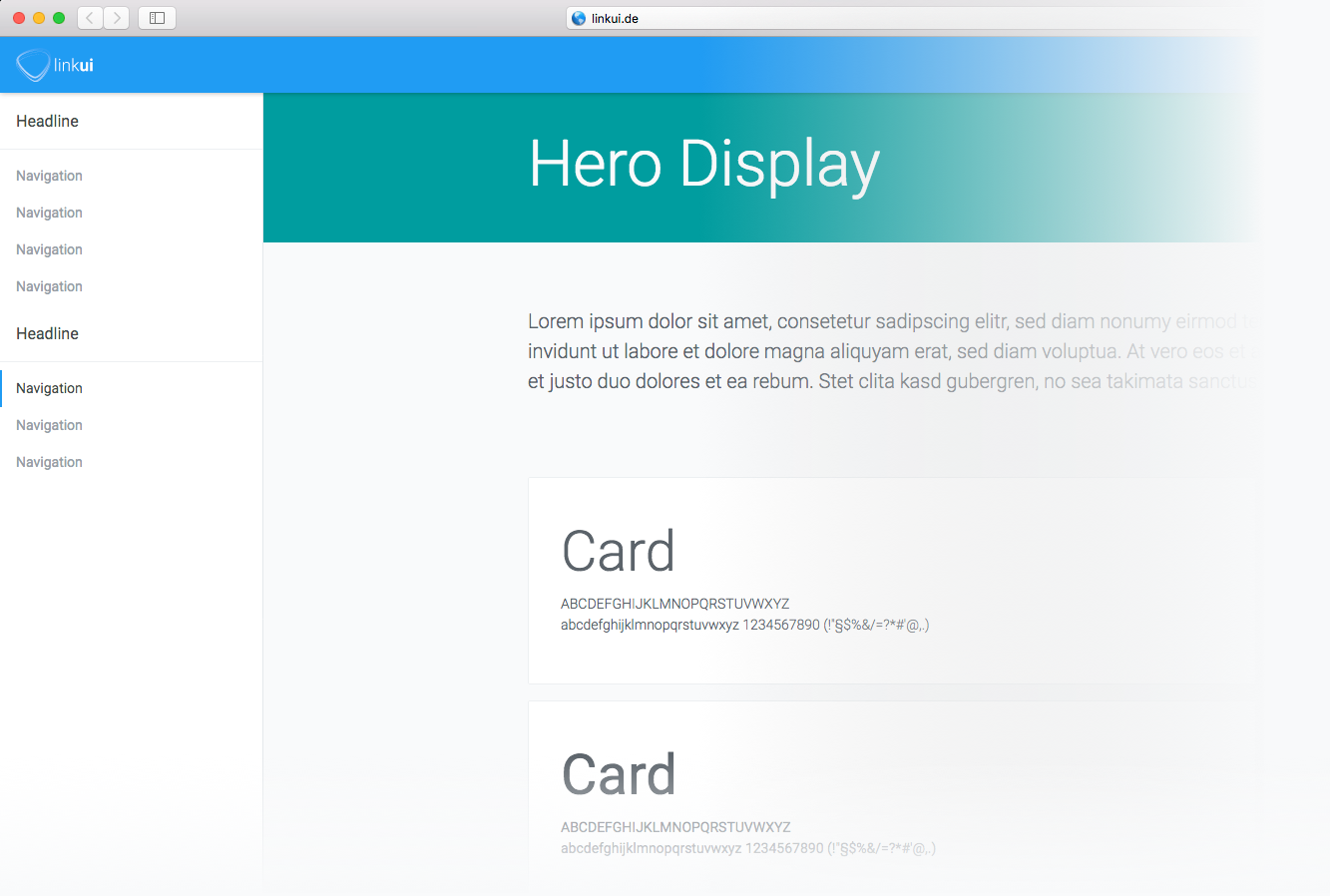This screenshot has height=896, width=1330.
Task: Click the lowercase alphabet line in the first card
Action: click(x=745, y=626)
